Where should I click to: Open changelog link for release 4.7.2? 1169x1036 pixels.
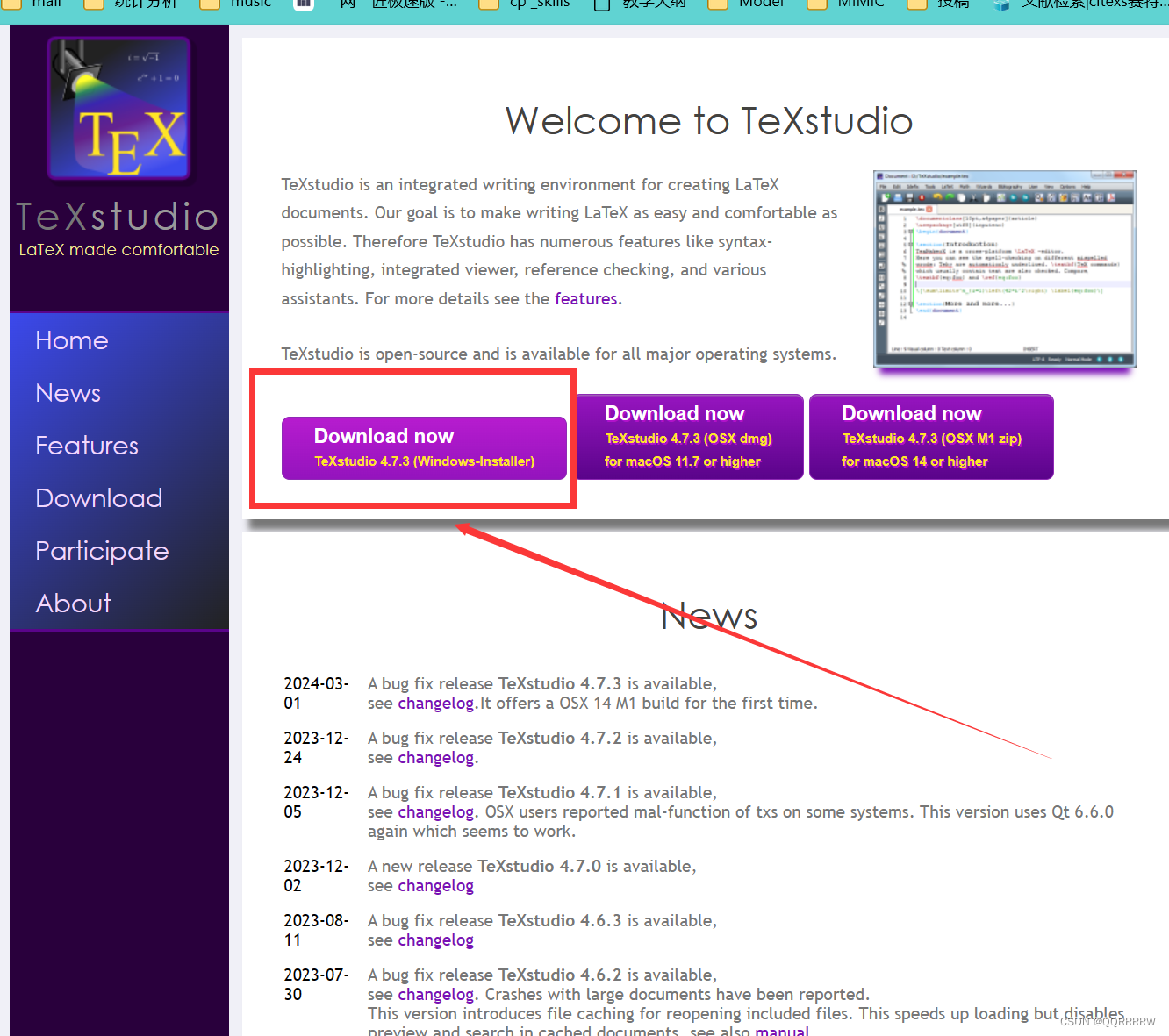click(436, 758)
